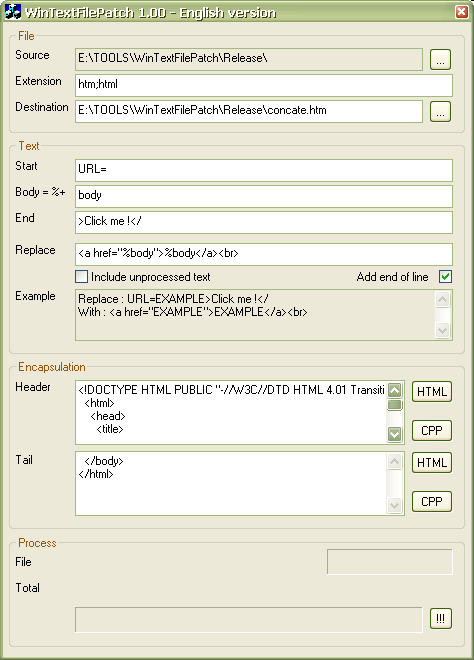The image size is (474, 660).
Task: Apply HTML preset to Tail
Action: click(432, 463)
